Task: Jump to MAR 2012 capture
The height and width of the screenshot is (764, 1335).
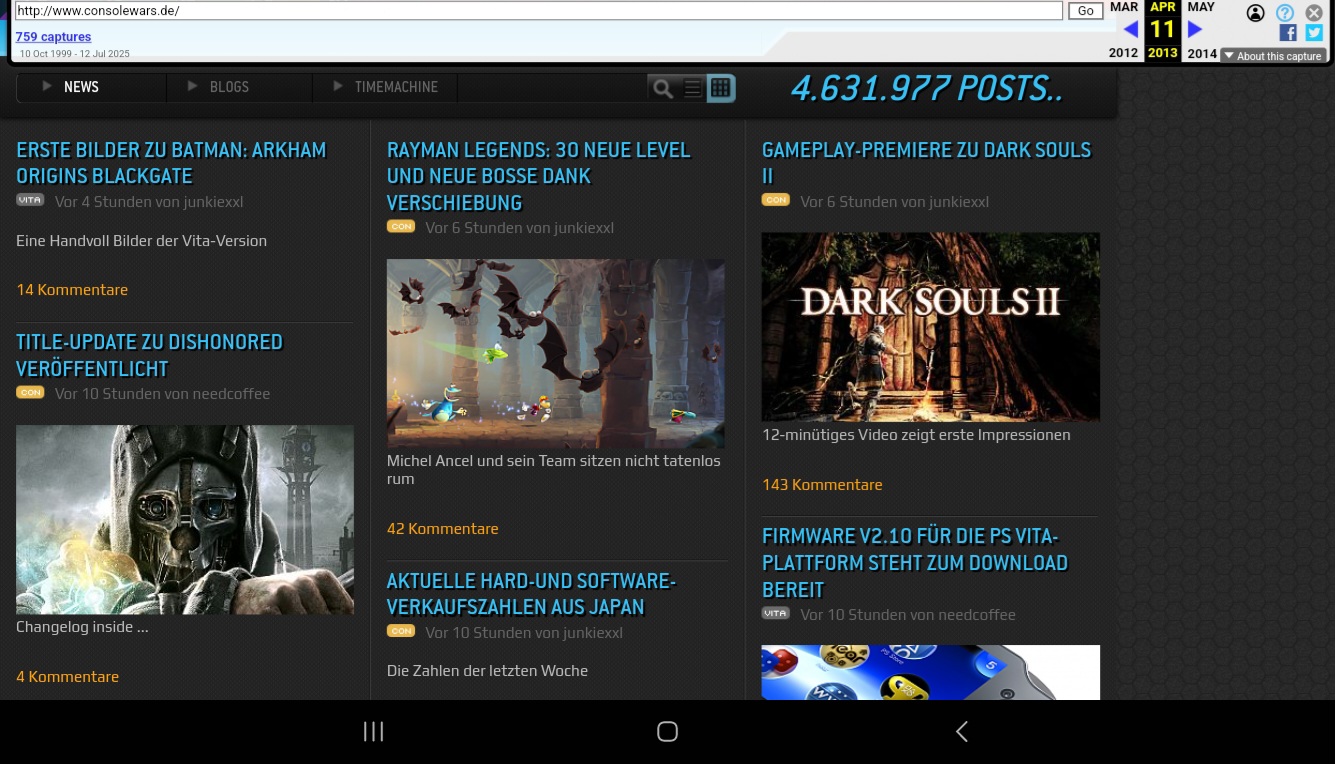Action: tap(1124, 30)
